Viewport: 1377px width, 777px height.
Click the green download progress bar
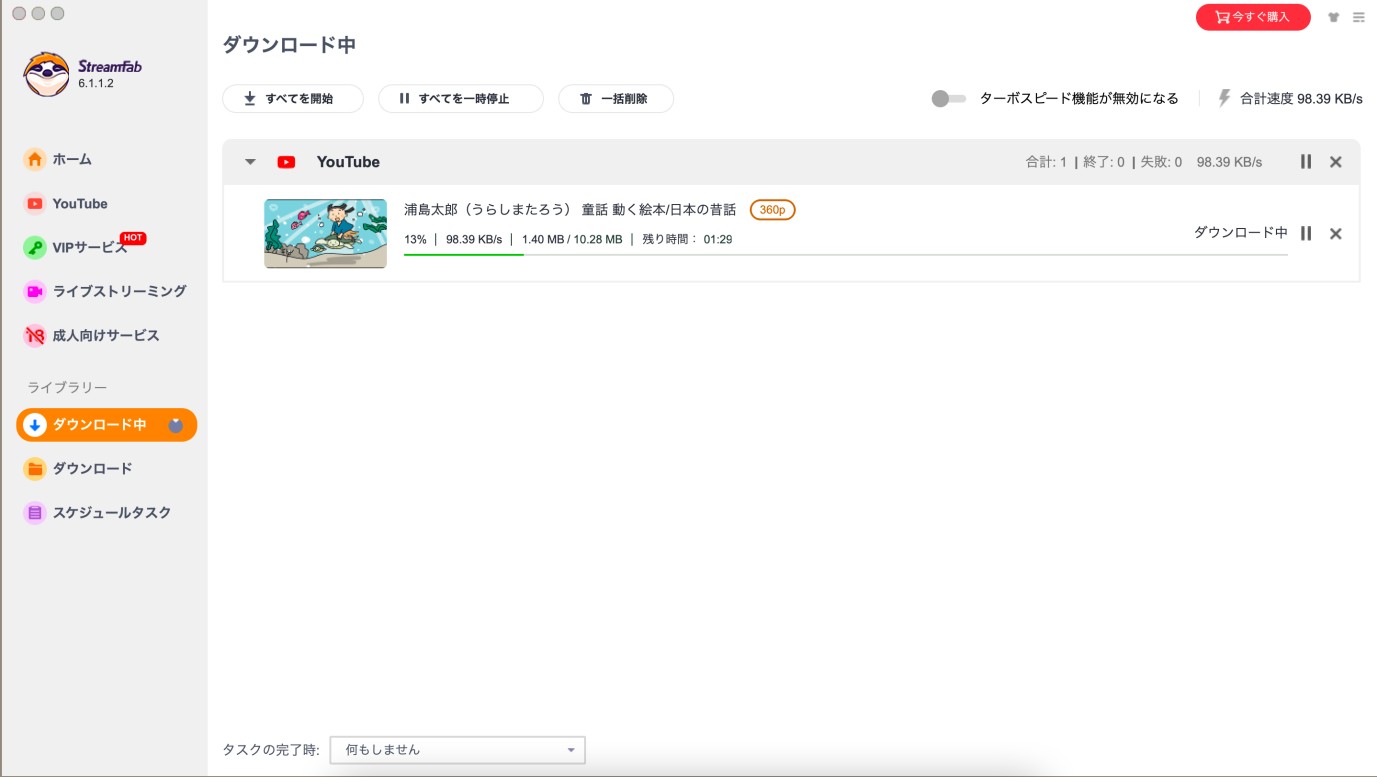point(464,255)
